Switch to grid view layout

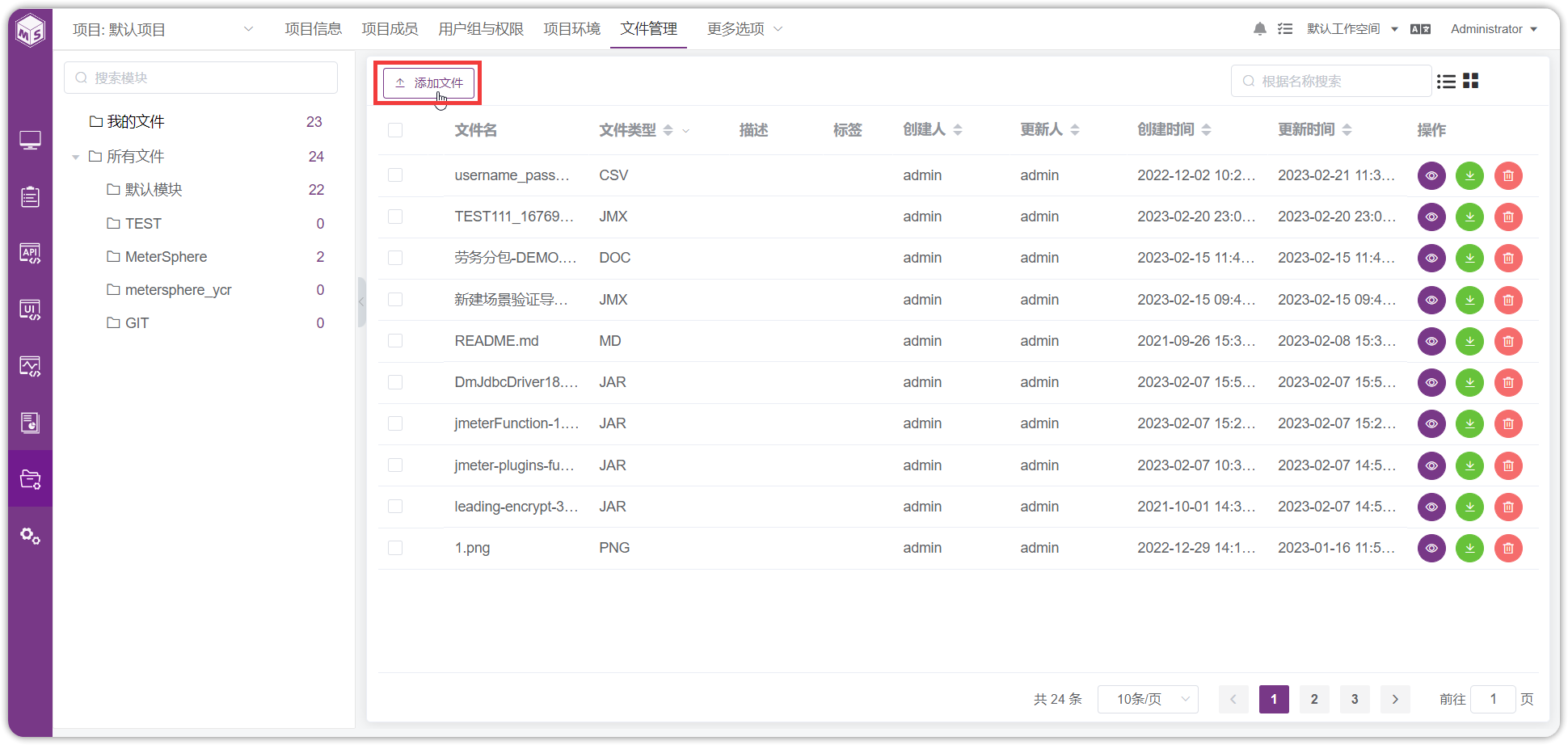click(1471, 81)
